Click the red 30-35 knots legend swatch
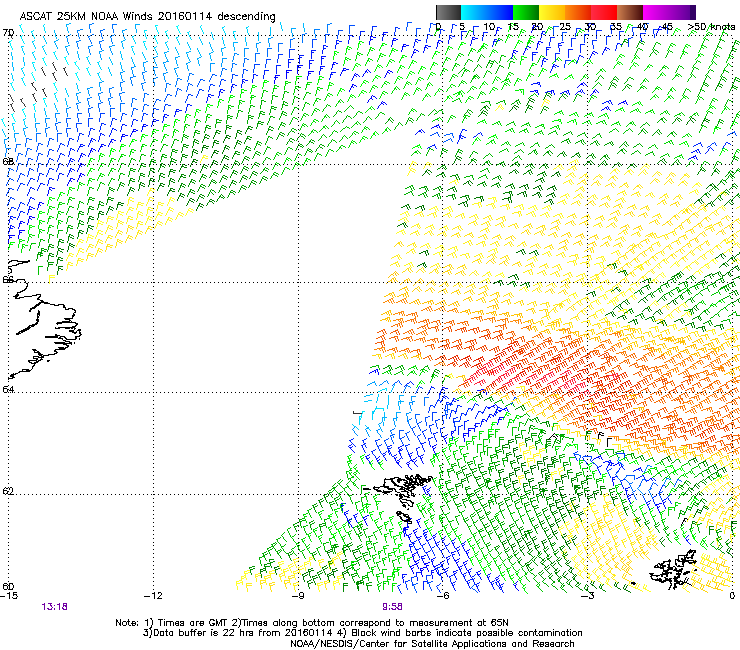740x650 pixels. point(604,12)
